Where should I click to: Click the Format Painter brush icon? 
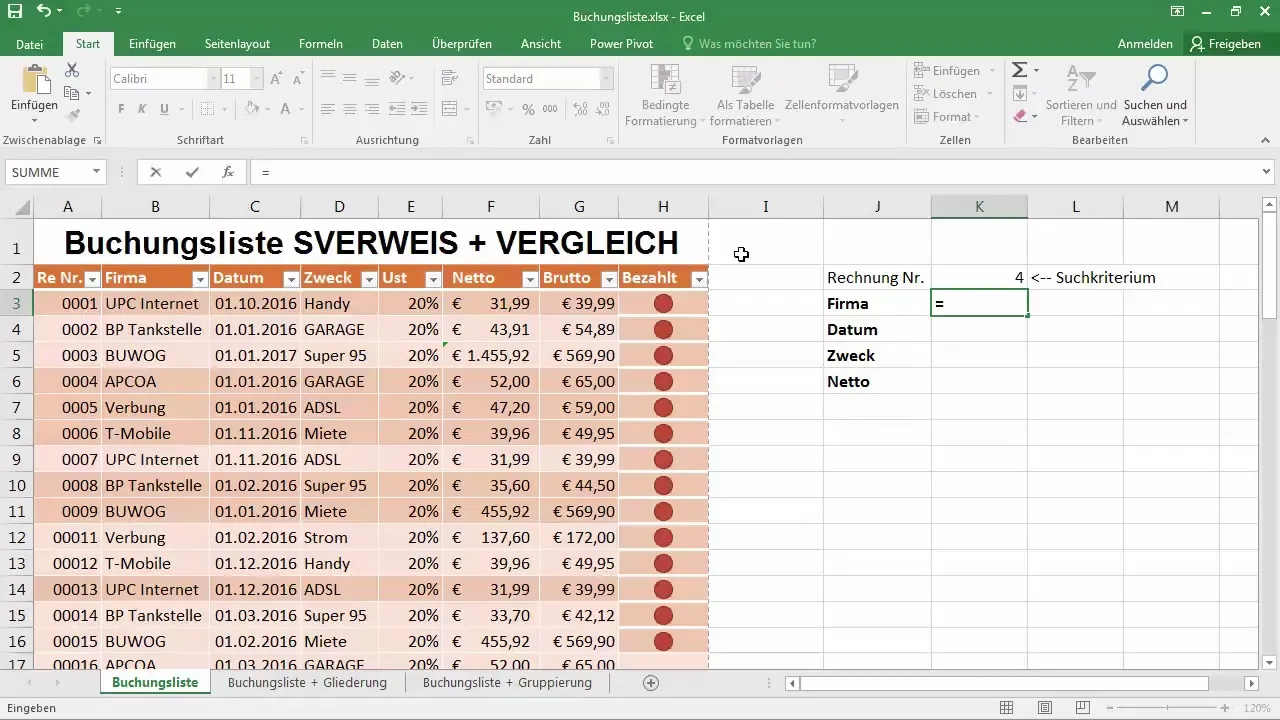(72, 116)
